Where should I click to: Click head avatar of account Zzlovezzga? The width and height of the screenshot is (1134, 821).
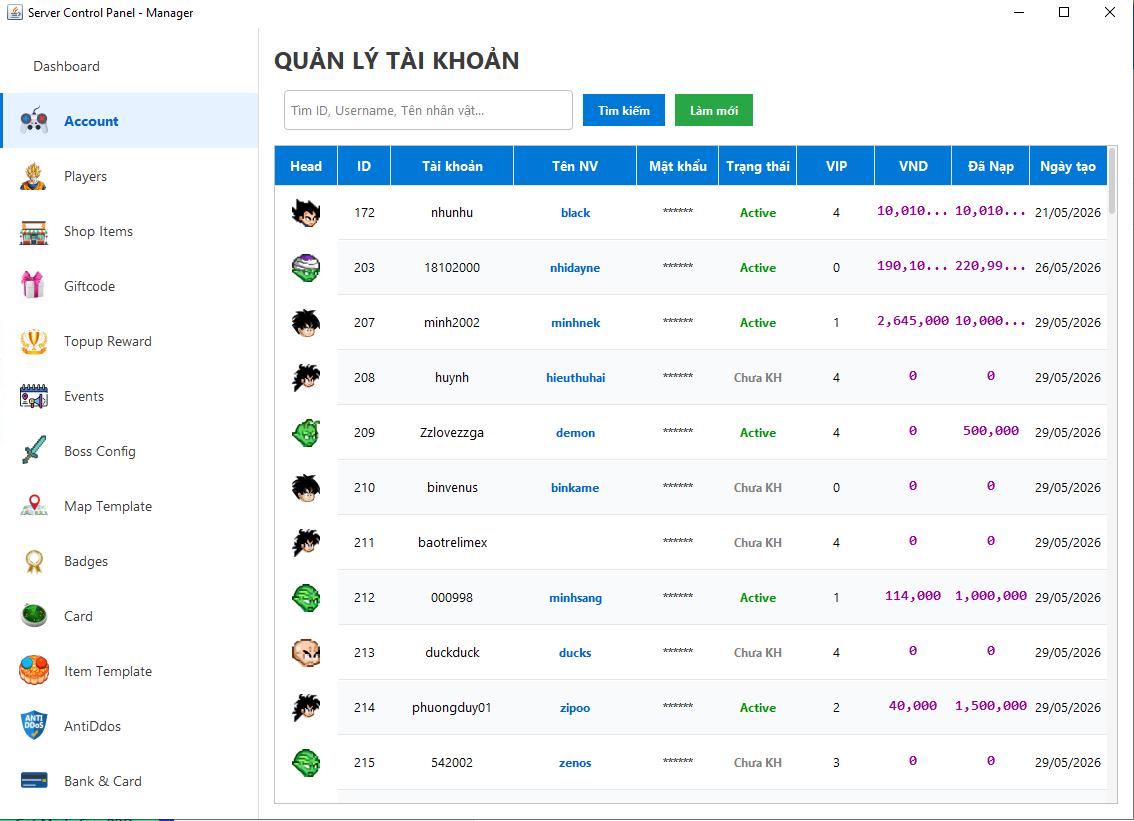(x=306, y=433)
